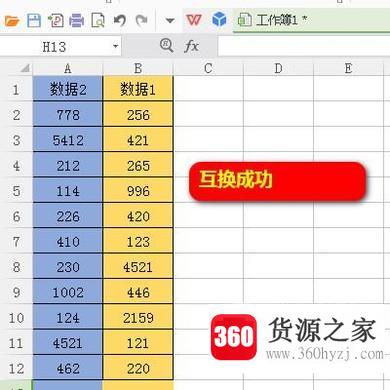Redo the undone action
Viewport: 390px width, 390px height.
click(141, 21)
